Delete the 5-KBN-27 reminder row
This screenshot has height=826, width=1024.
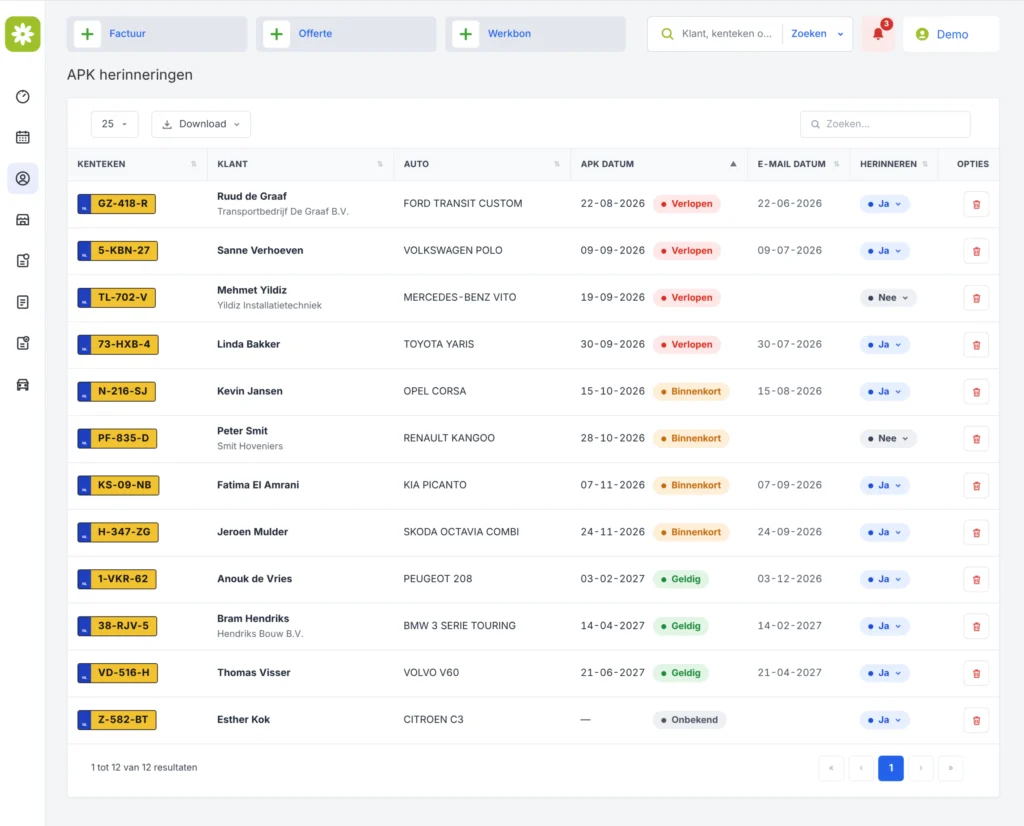coord(976,251)
